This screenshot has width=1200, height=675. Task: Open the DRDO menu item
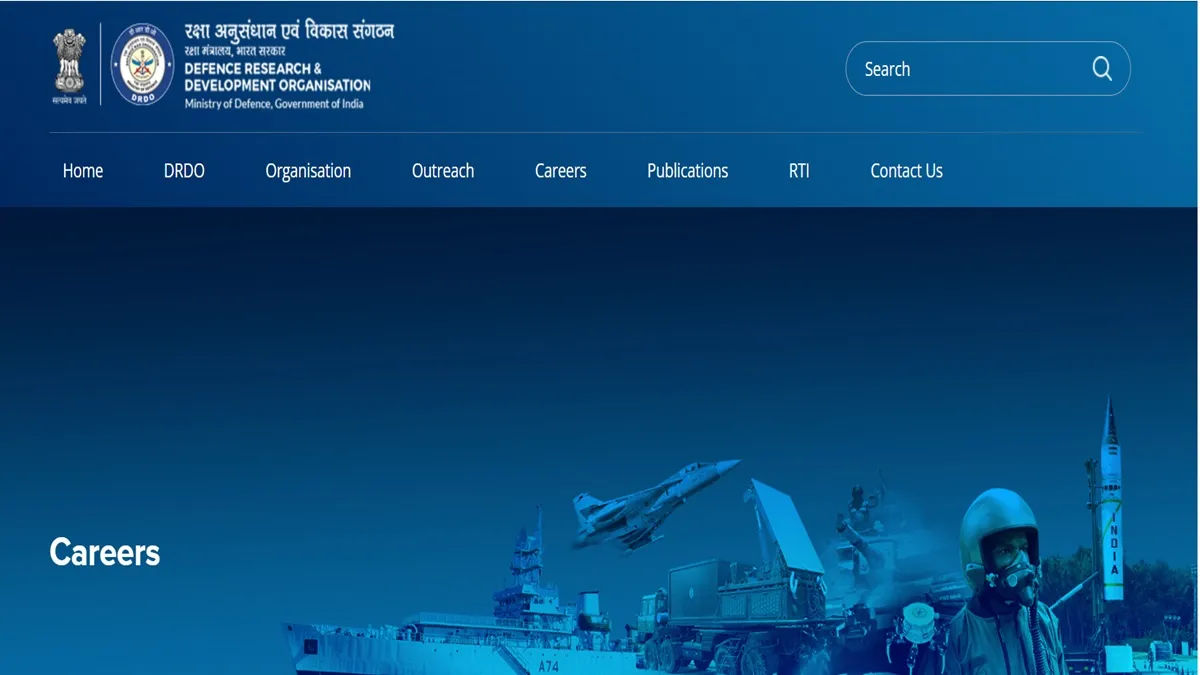point(184,171)
